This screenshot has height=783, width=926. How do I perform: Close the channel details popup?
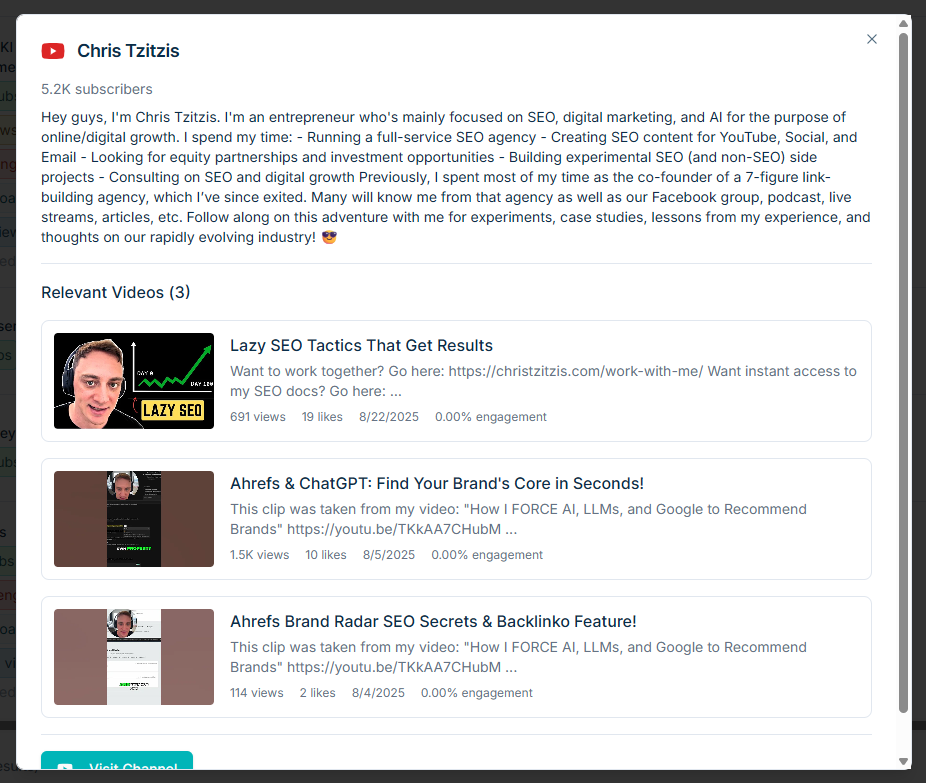click(871, 39)
